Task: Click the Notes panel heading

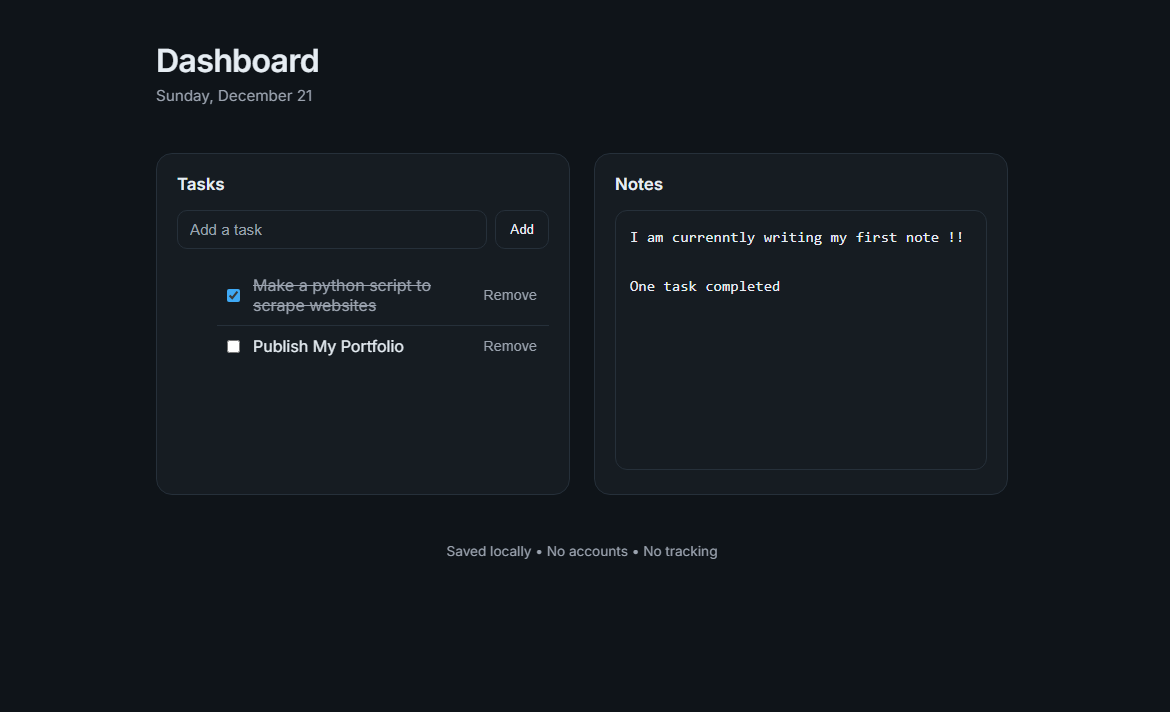Action: click(x=638, y=184)
